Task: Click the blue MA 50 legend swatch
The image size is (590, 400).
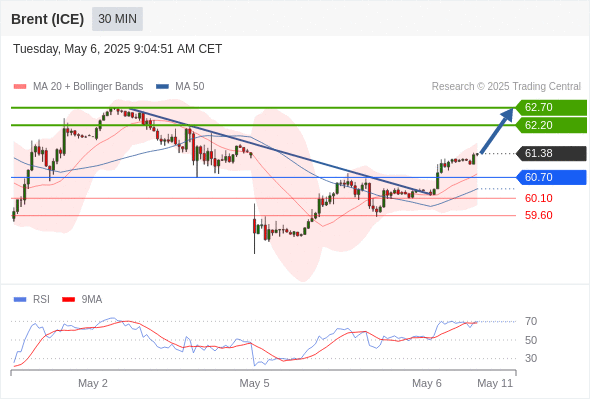Action: 162,87
